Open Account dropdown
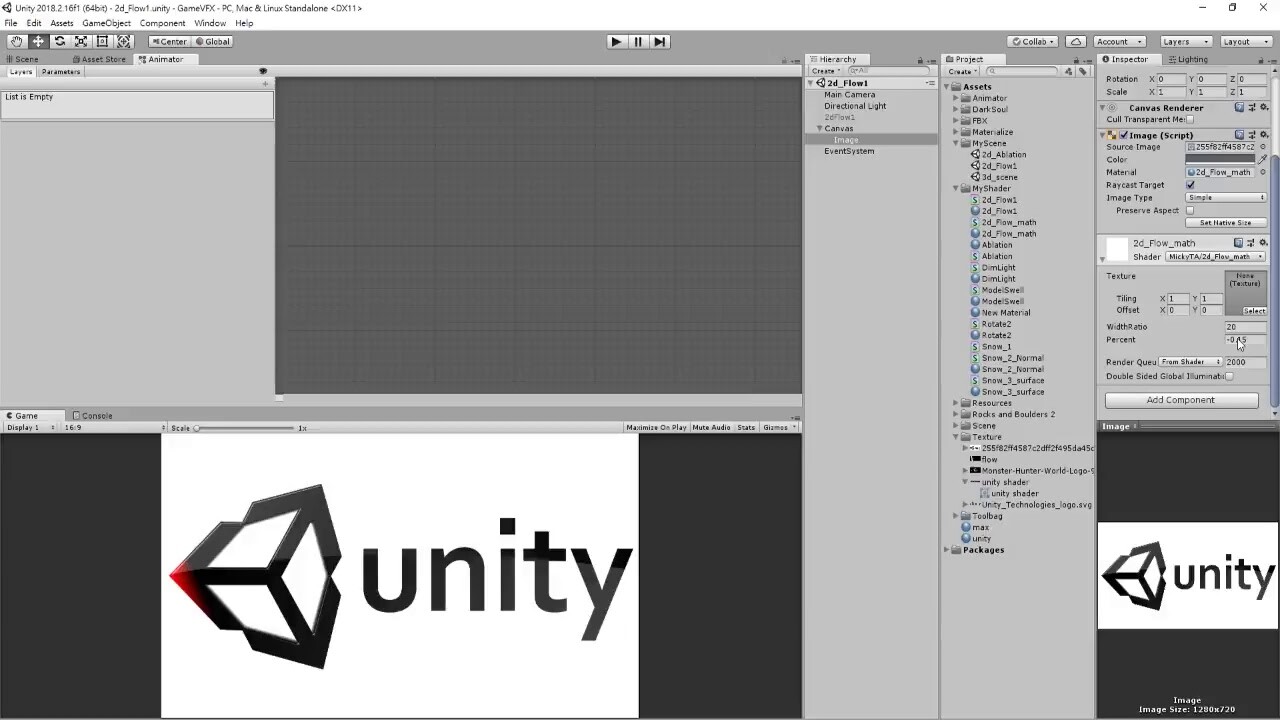The height and width of the screenshot is (720, 1280). tap(1119, 41)
